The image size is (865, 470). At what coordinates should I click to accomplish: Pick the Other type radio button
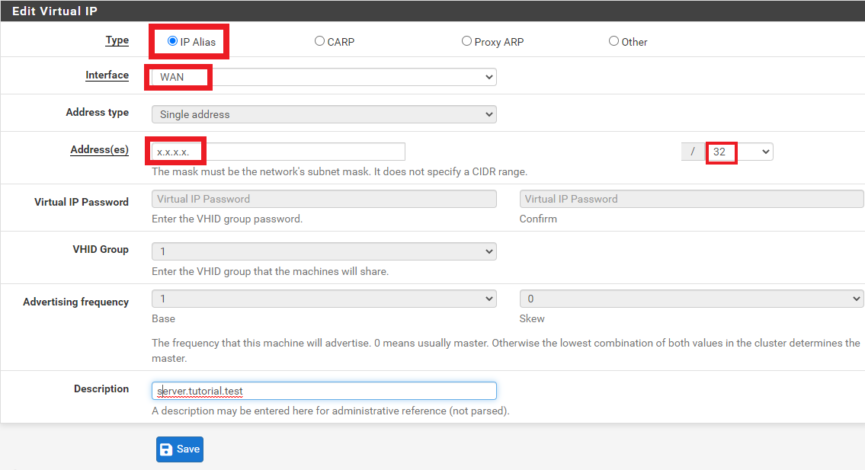click(613, 41)
